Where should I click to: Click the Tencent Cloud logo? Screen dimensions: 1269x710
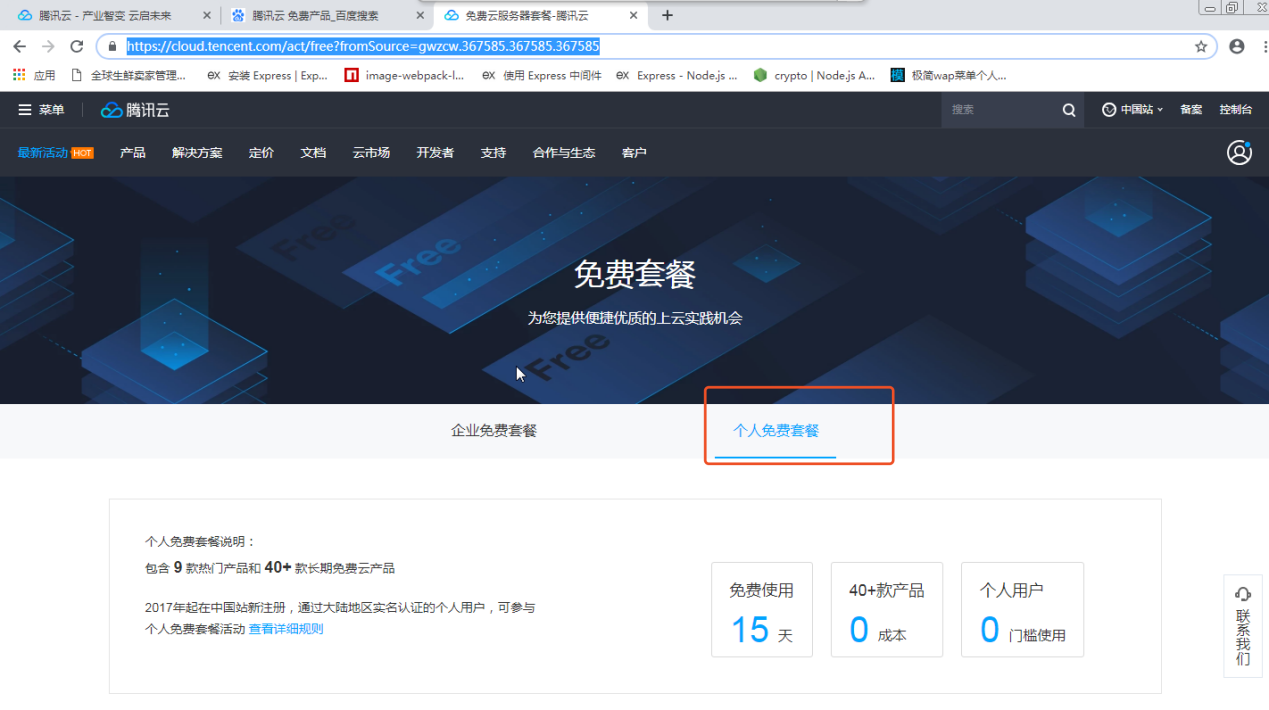point(135,110)
